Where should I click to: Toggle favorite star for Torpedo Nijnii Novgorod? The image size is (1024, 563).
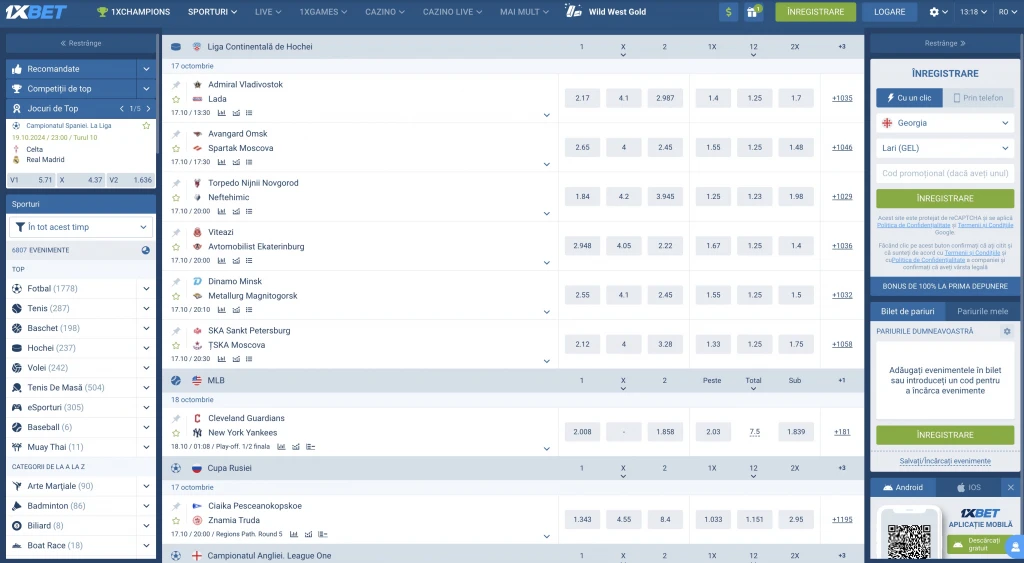[176, 198]
